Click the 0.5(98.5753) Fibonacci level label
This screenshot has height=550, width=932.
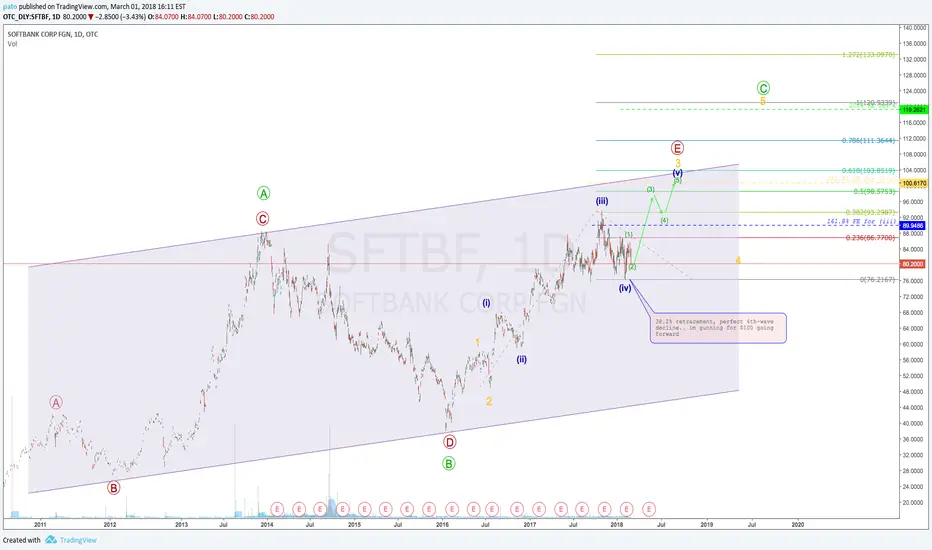[x=874, y=191]
